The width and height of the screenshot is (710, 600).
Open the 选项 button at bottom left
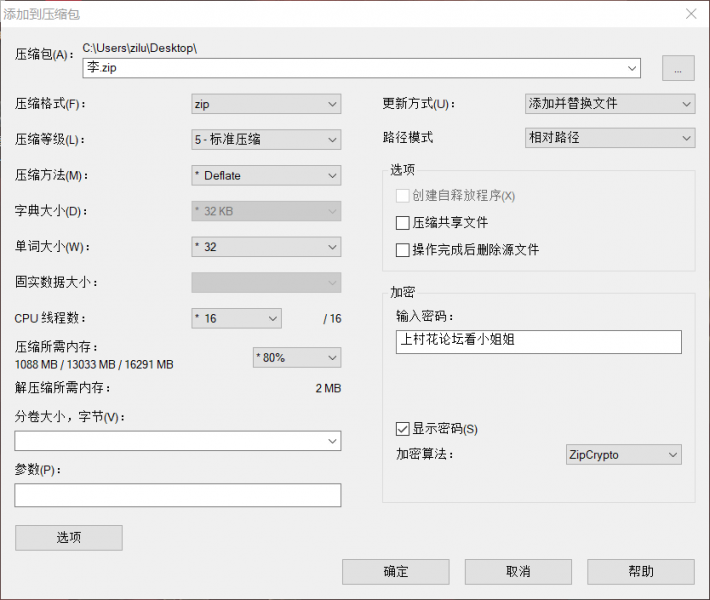tap(69, 538)
